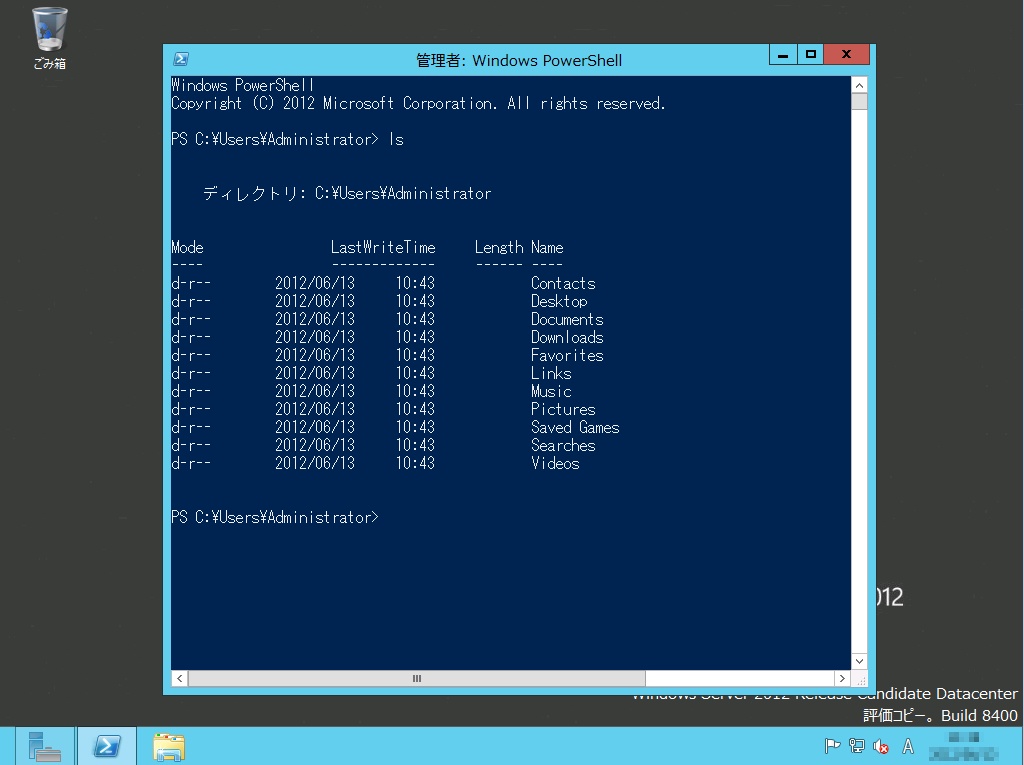1024x765 pixels.
Task: Click the vertical scrollbar thumb
Action: point(859,102)
